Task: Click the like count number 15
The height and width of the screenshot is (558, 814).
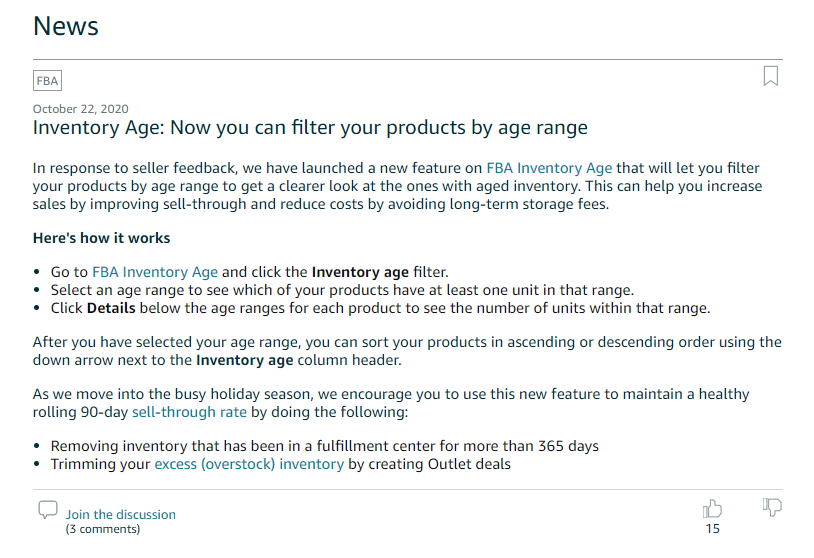Action: click(x=712, y=529)
